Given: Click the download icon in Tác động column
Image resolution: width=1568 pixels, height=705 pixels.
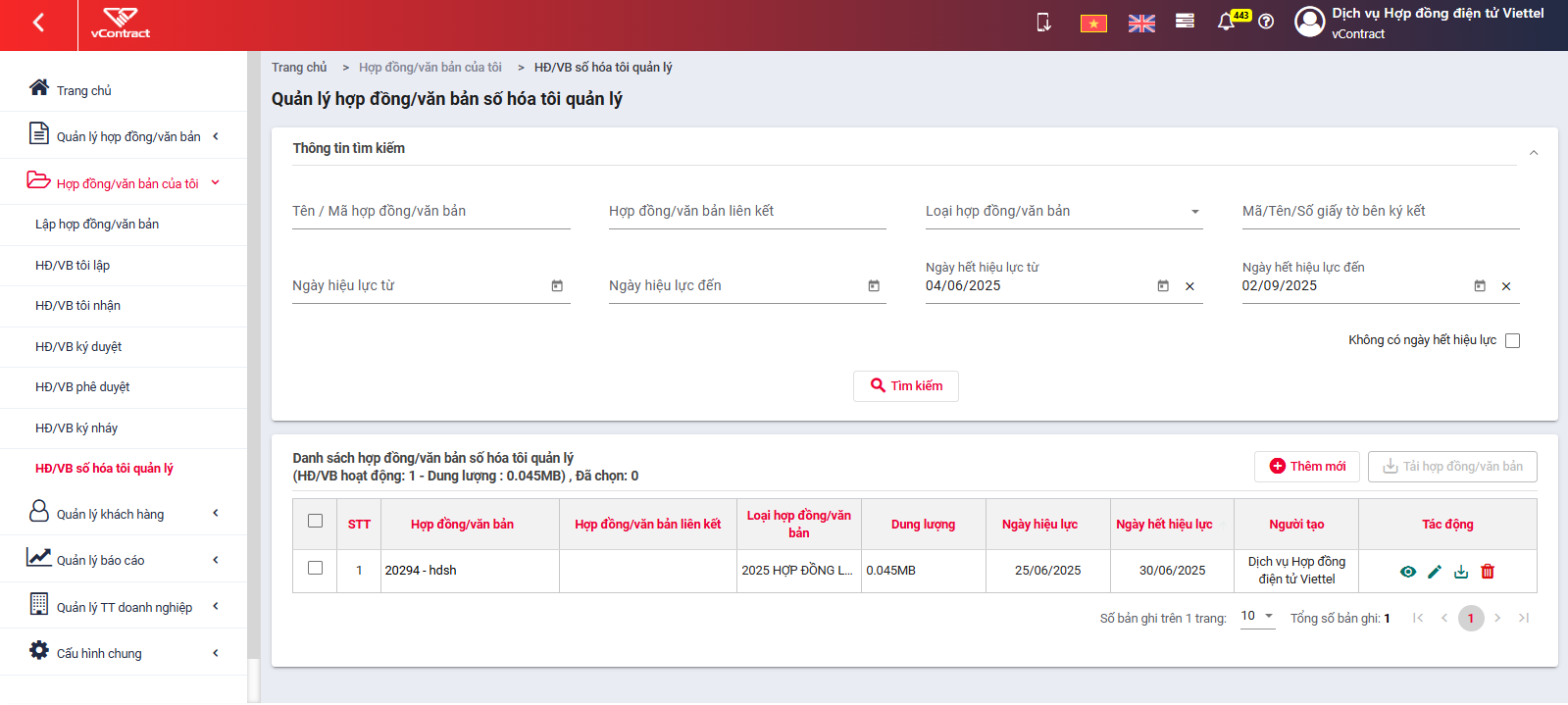Looking at the screenshot, I should (1461, 572).
